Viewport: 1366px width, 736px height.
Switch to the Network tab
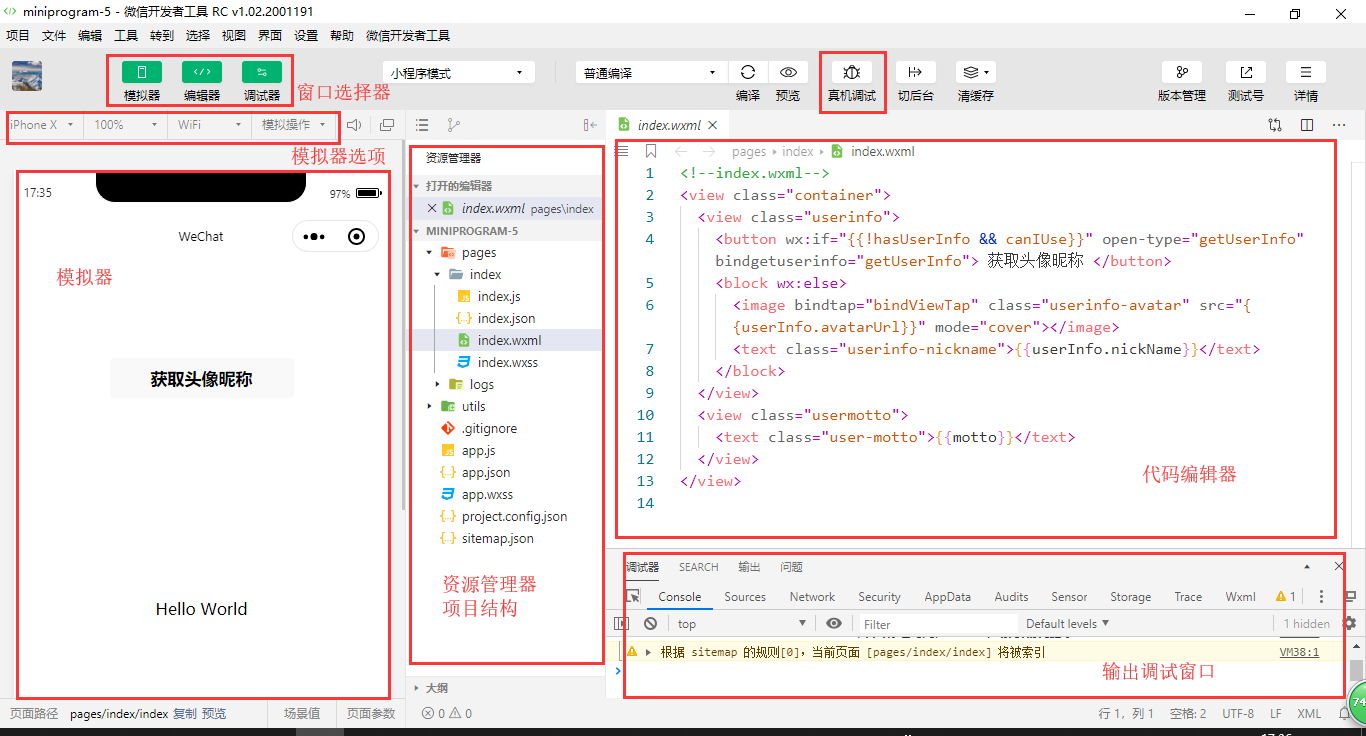click(812, 597)
